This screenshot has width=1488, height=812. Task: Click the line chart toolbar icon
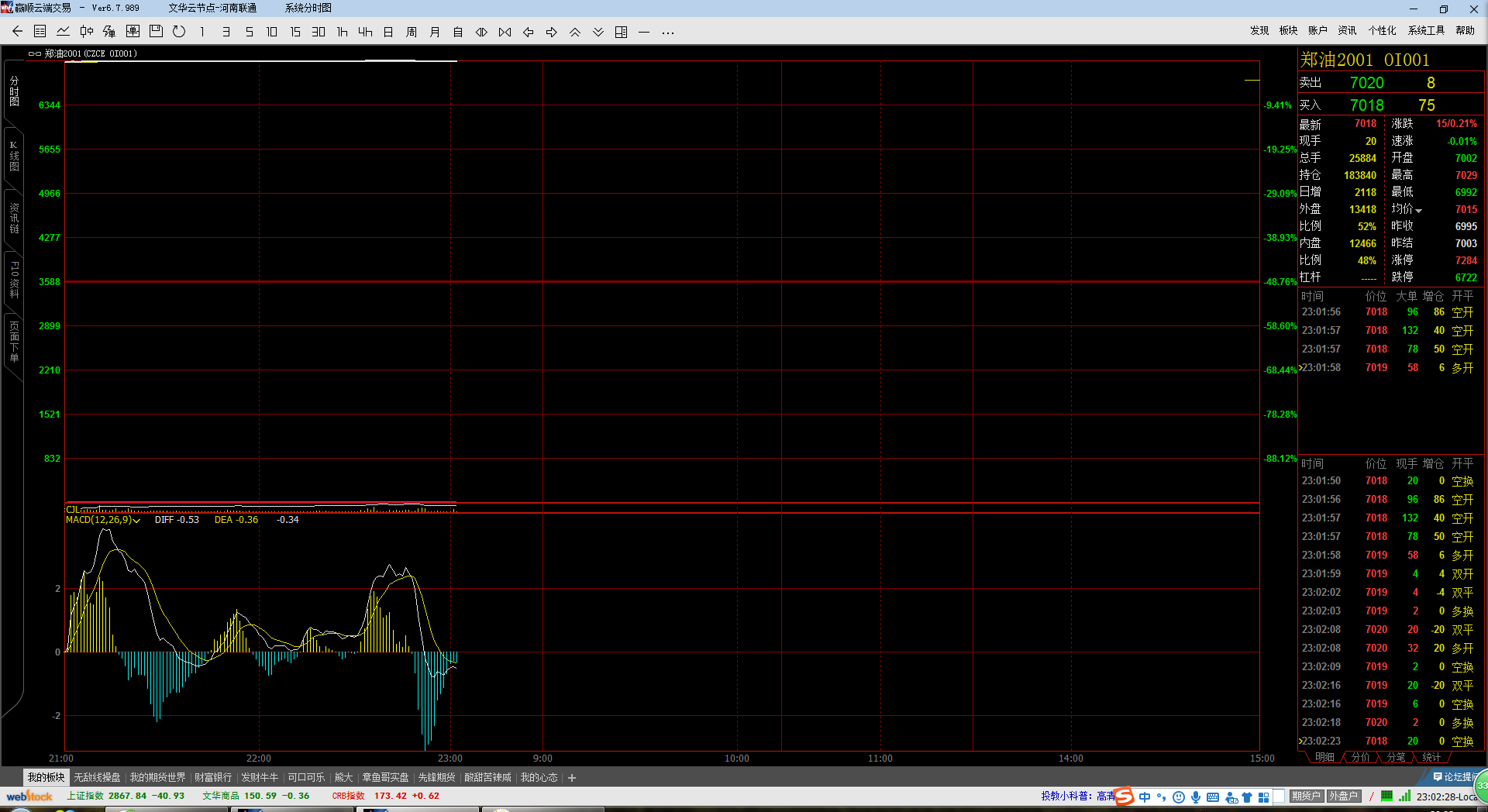63,32
